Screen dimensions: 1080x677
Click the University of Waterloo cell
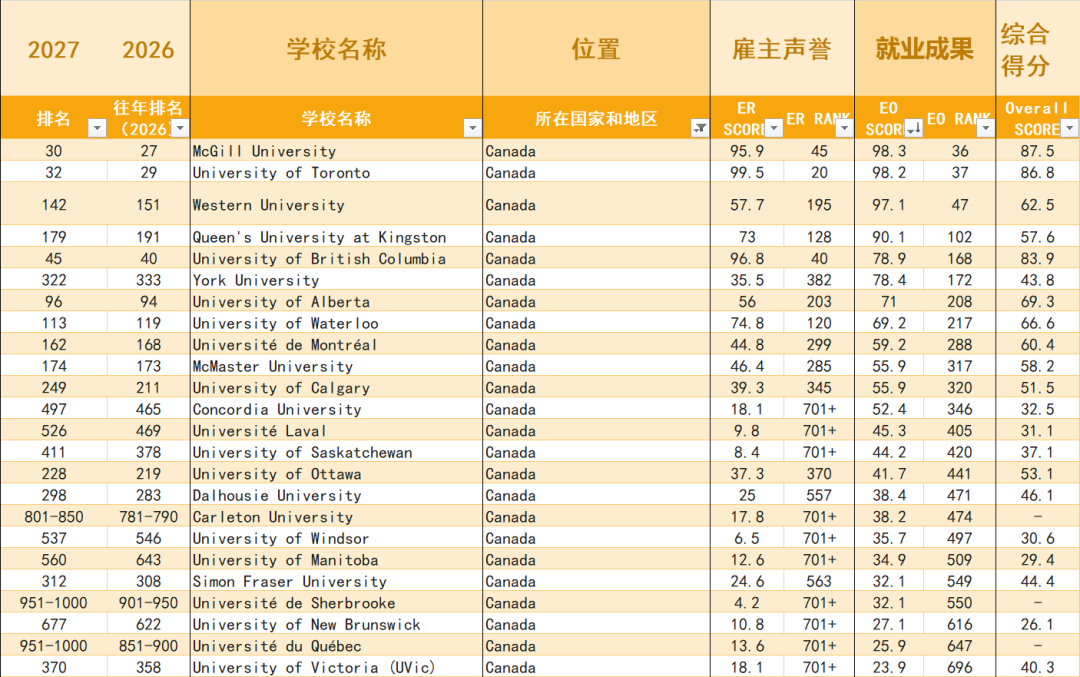[x=336, y=323]
